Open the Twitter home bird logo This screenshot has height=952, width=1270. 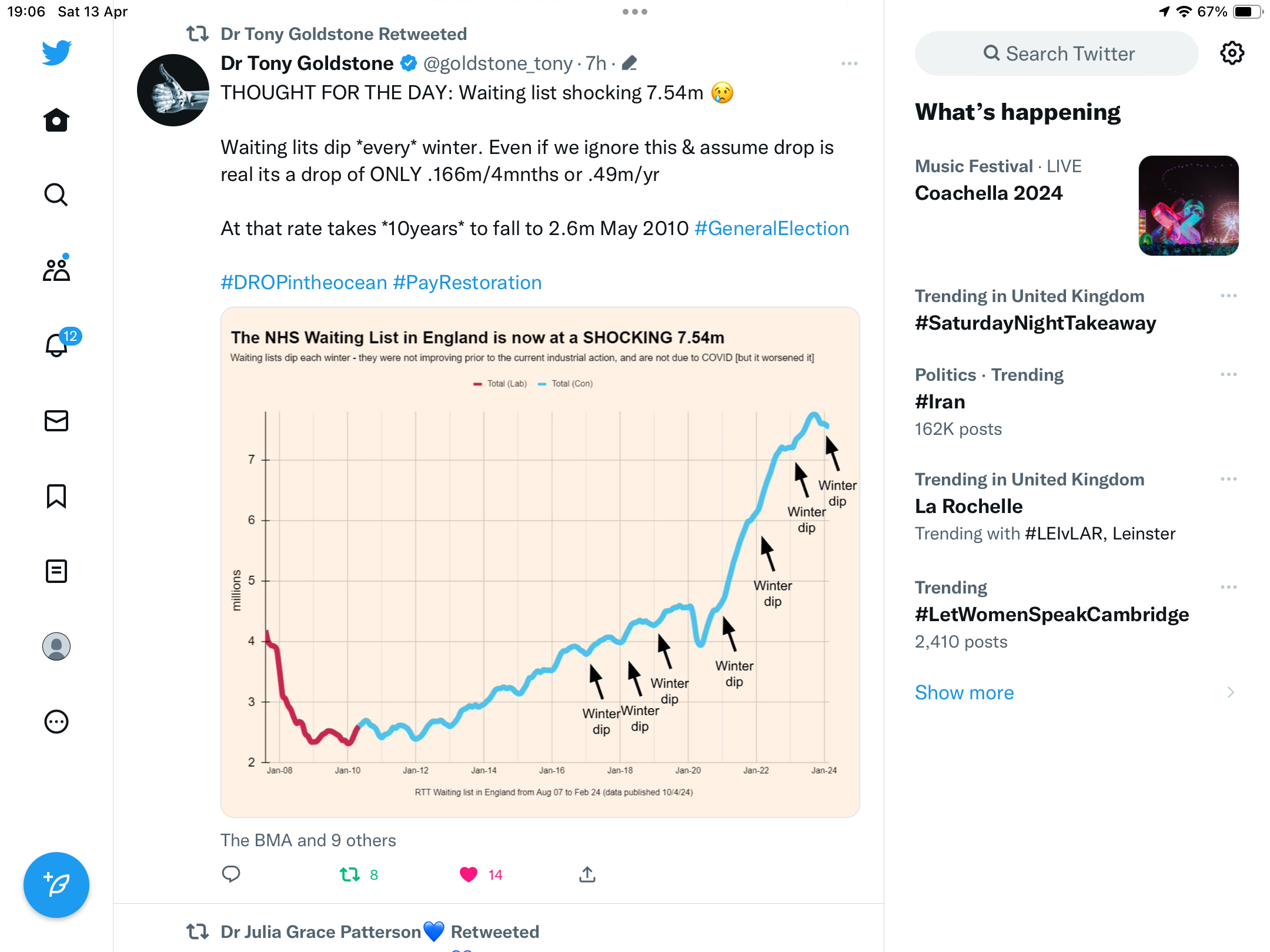pyautogui.click(x=56, y=52)
